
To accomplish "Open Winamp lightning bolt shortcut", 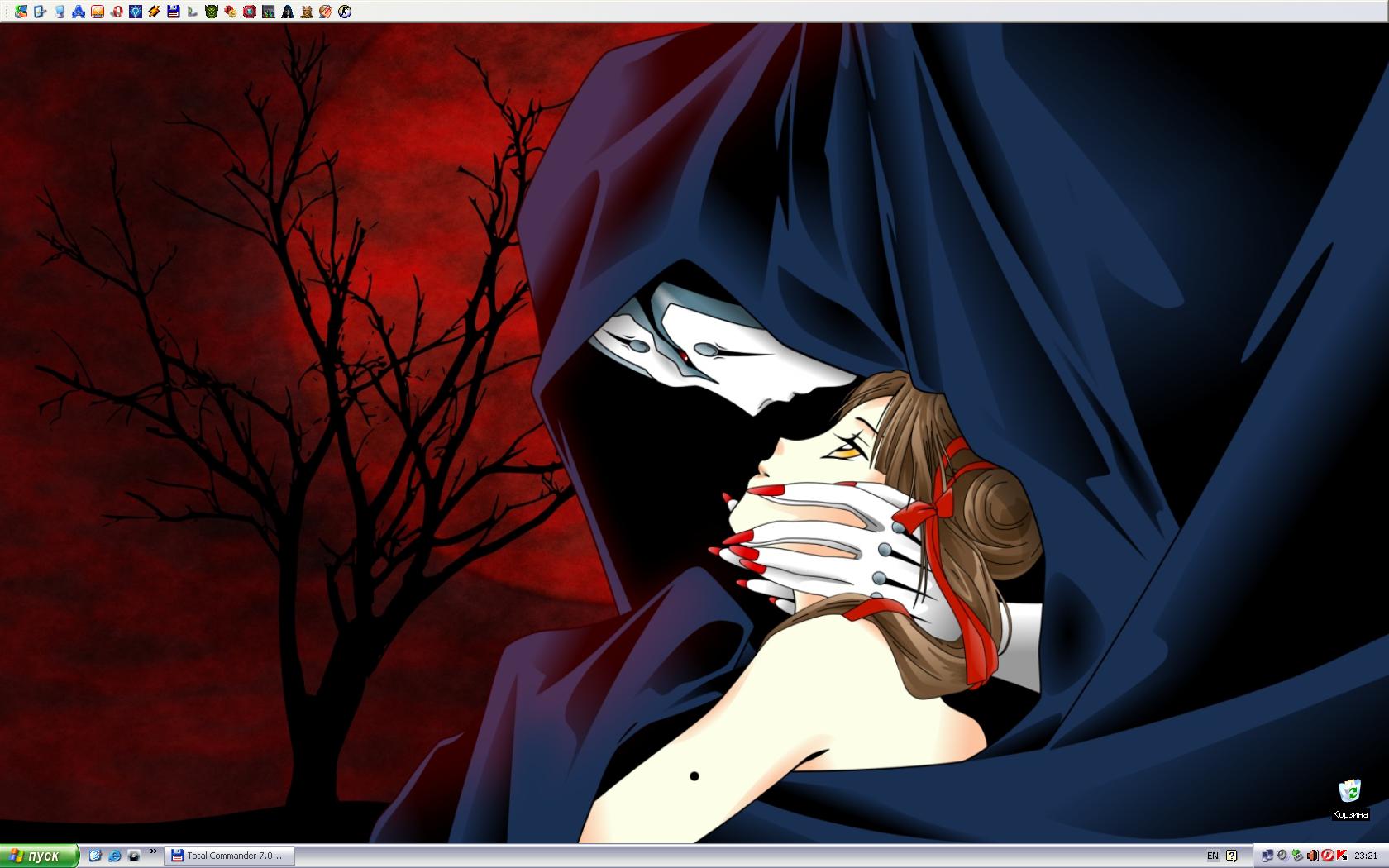I will [x=155, y=12].
